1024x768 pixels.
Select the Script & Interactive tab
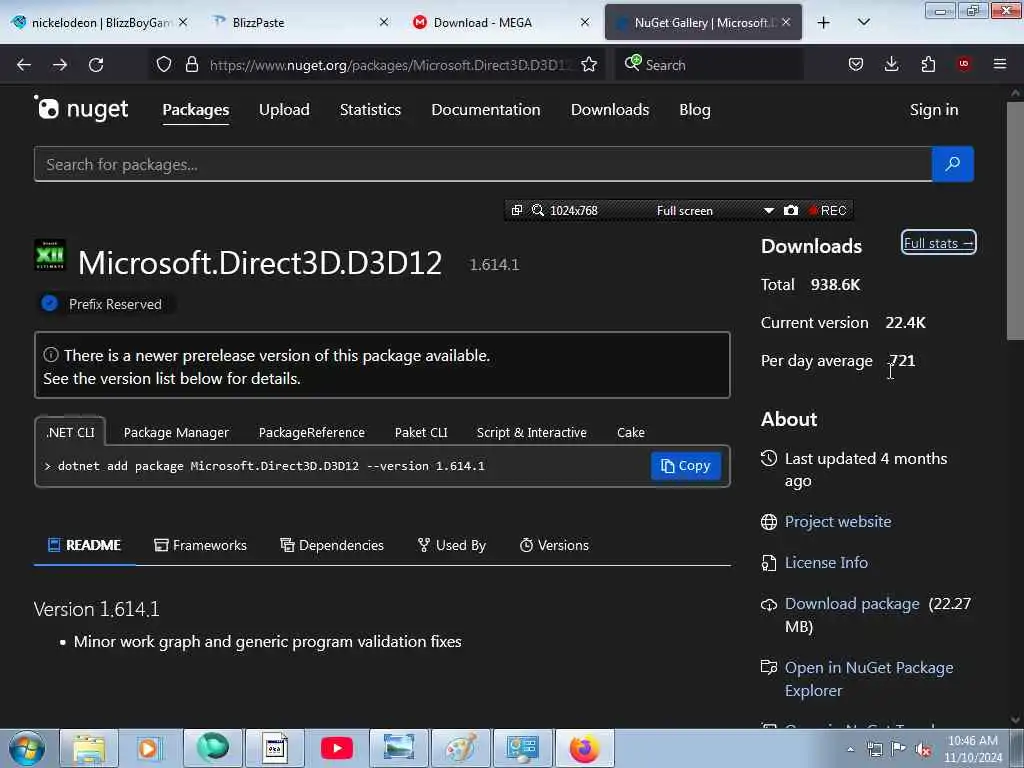click(532, 432)
